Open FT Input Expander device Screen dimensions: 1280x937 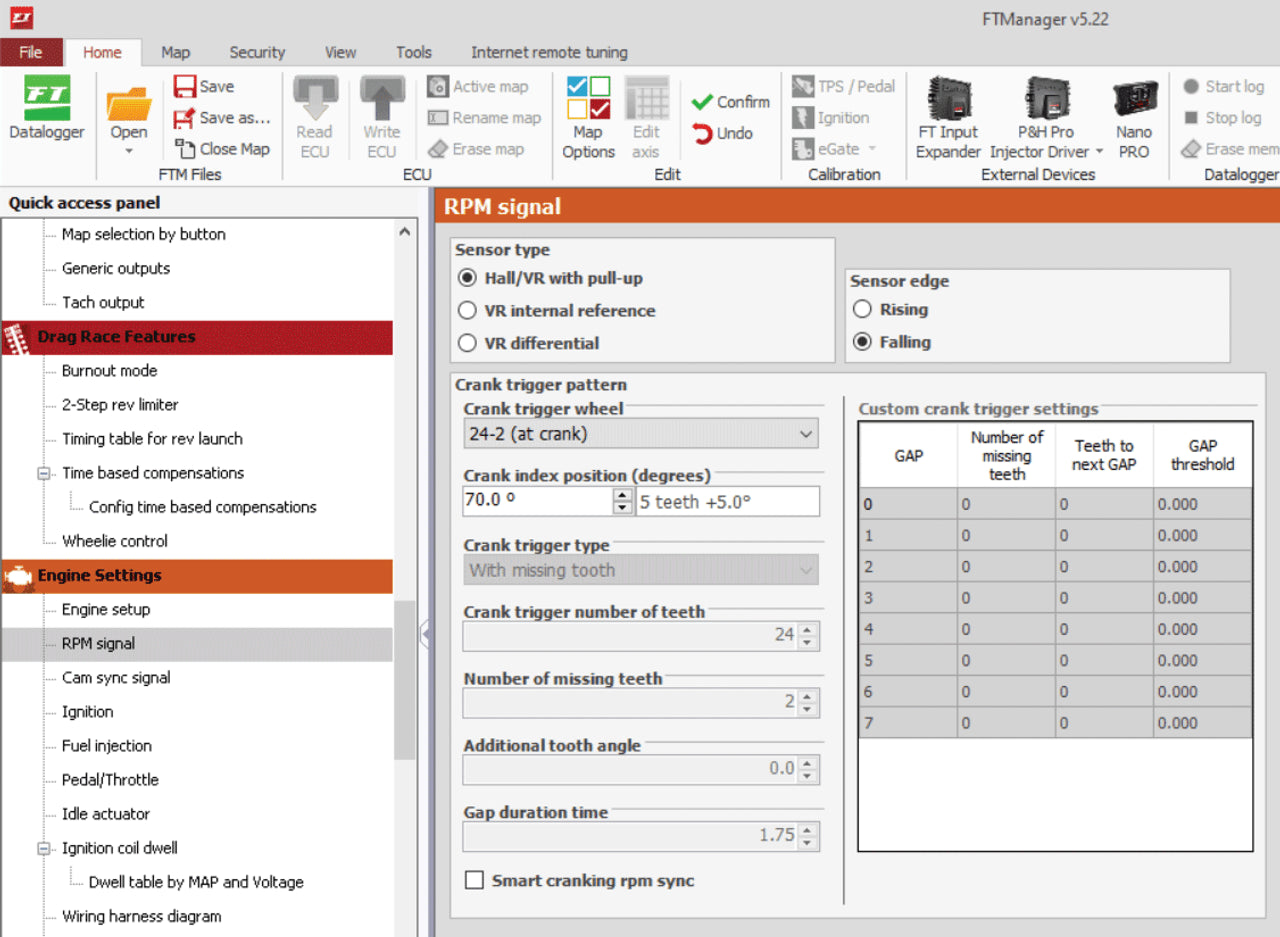(x=948, y=117)
